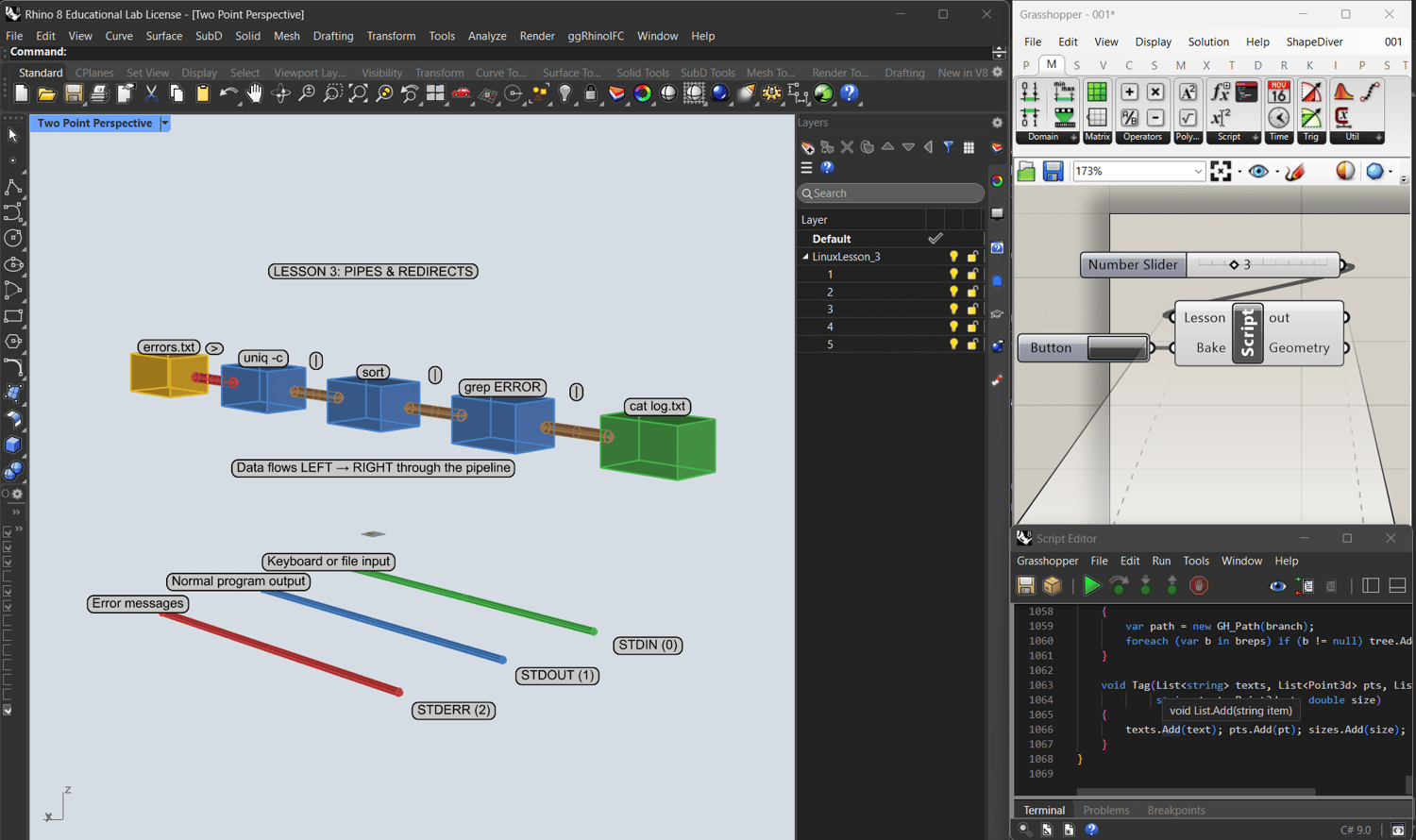Toggle lock icon for layer 5

click(972, 344)
